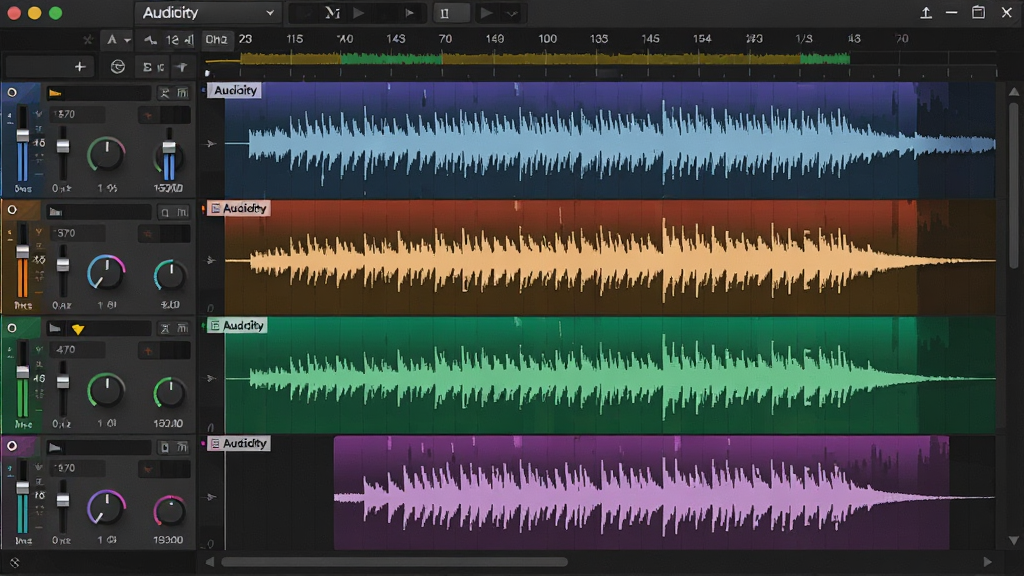Select the purple waveform clip

tap(641, 493)
